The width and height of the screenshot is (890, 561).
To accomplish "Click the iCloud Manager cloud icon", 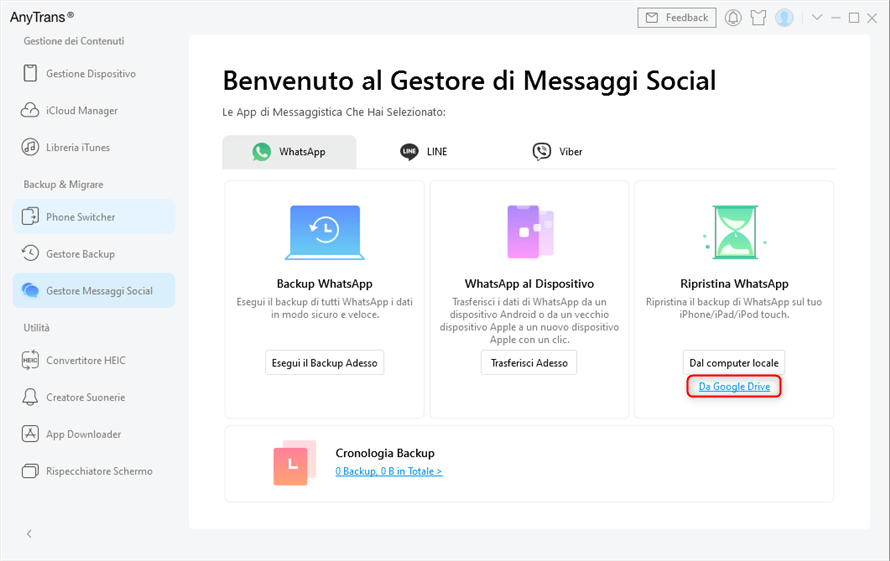I will tap(30, 110).
